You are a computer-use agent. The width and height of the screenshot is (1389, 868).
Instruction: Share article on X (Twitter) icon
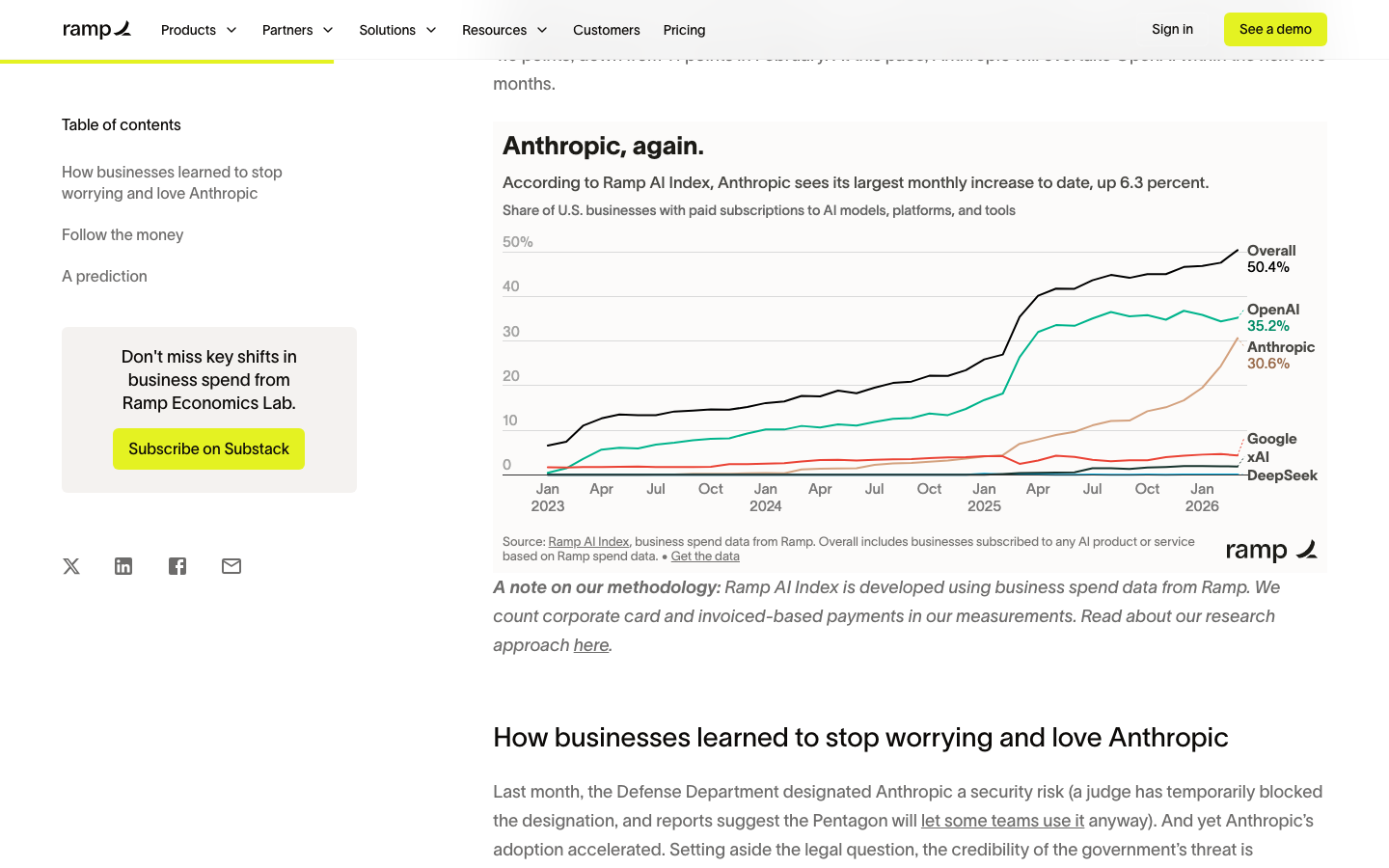[x=71, y=566]
